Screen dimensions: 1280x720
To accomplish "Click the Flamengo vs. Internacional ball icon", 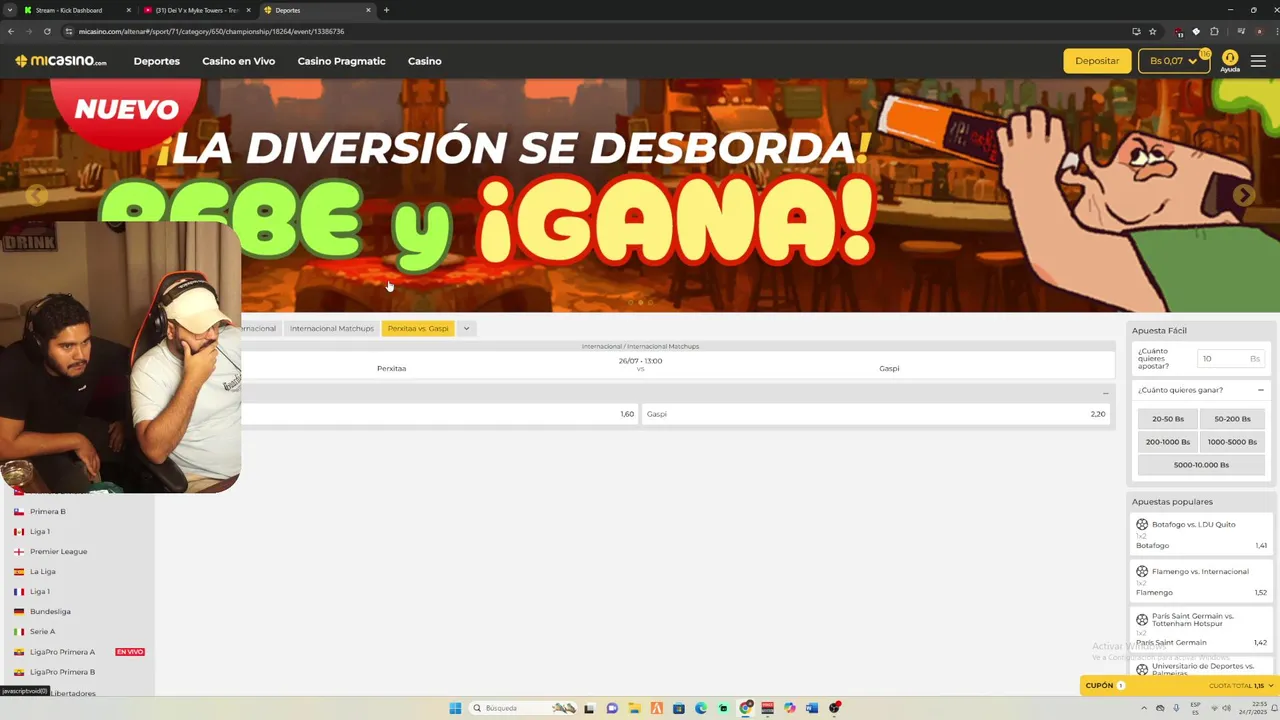I will pos(1142,571).
